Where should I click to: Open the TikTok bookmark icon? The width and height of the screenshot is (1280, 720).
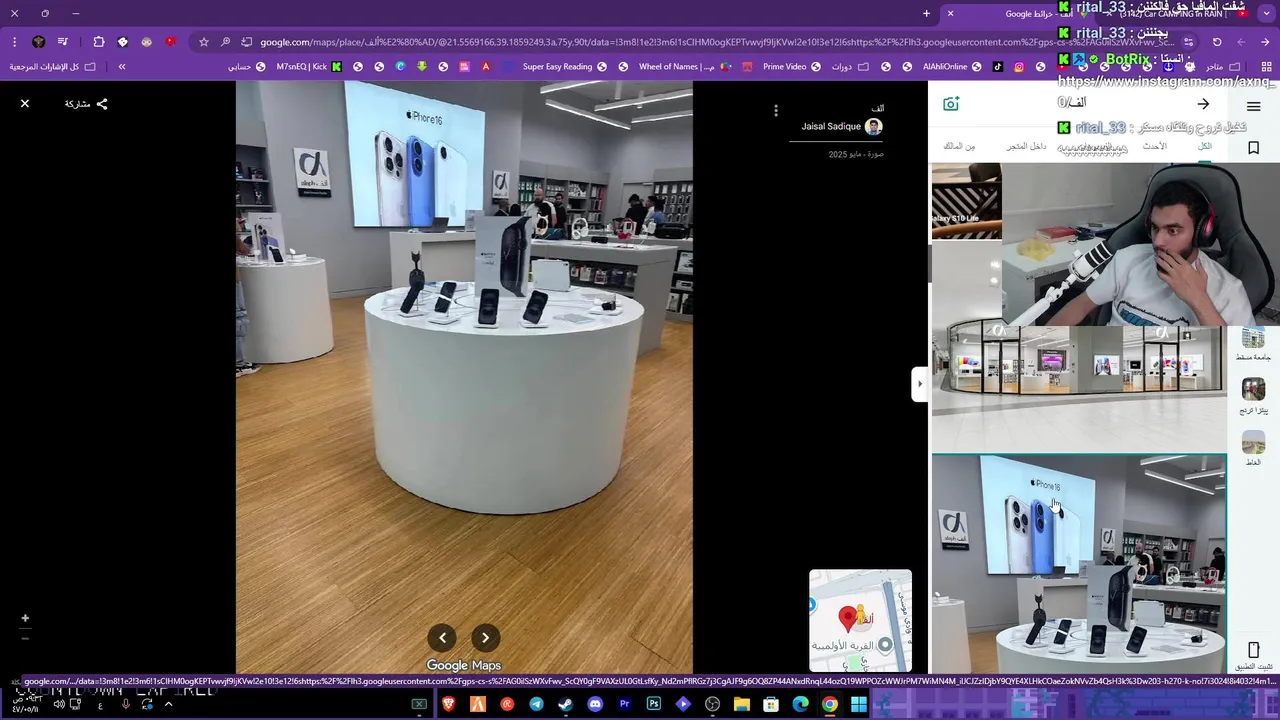pos(997,67)
